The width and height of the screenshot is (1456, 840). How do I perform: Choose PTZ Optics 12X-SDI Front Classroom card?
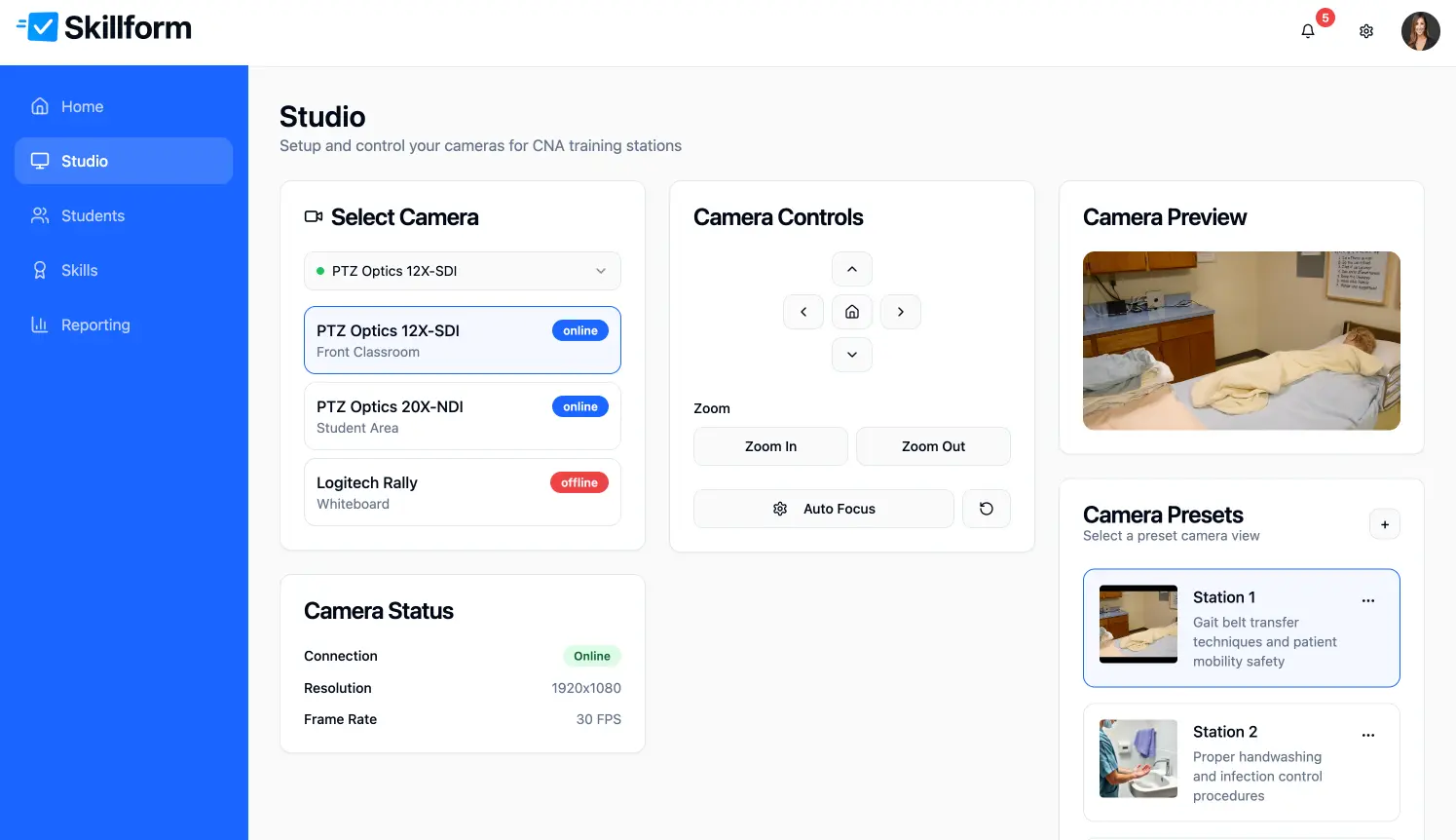[x=462, y=340]
